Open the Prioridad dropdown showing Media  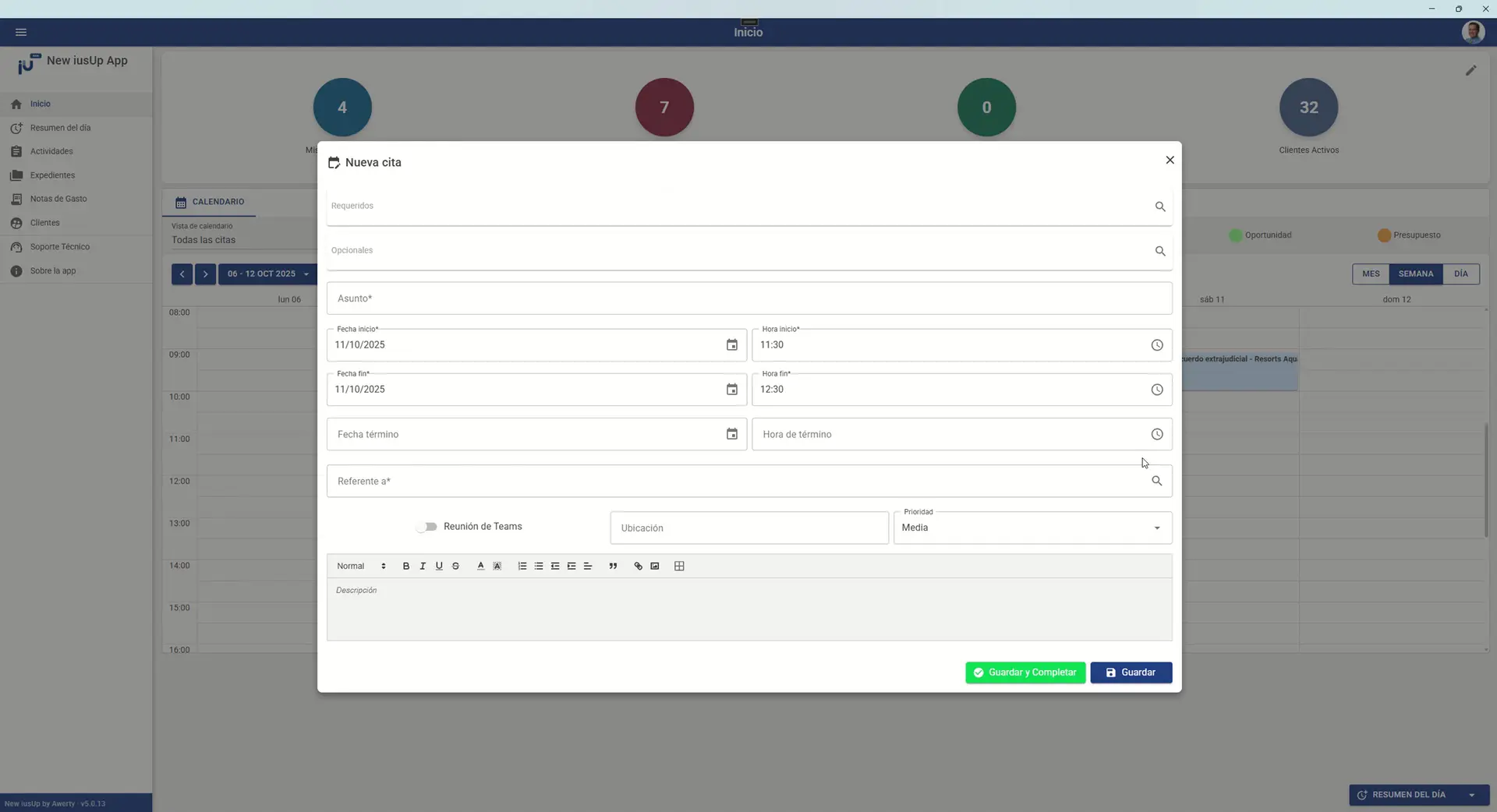point(1032,528)
